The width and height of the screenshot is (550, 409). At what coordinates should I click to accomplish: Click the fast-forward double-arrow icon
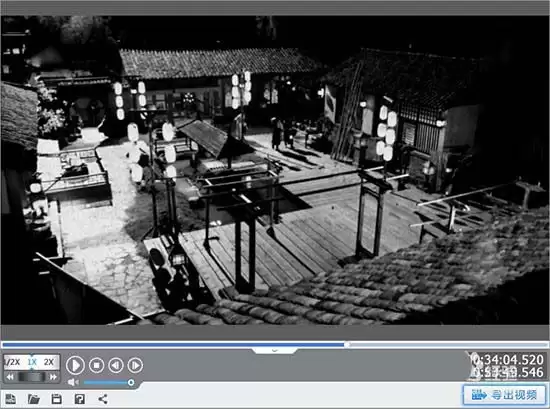pyautogui.click(x=53, y=377)
